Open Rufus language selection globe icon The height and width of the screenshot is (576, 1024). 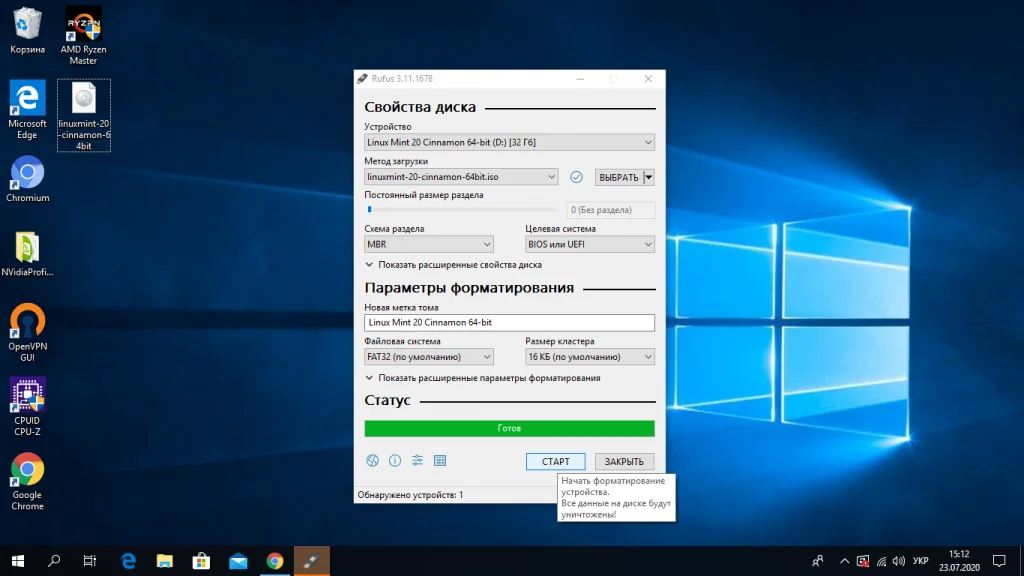373,461
